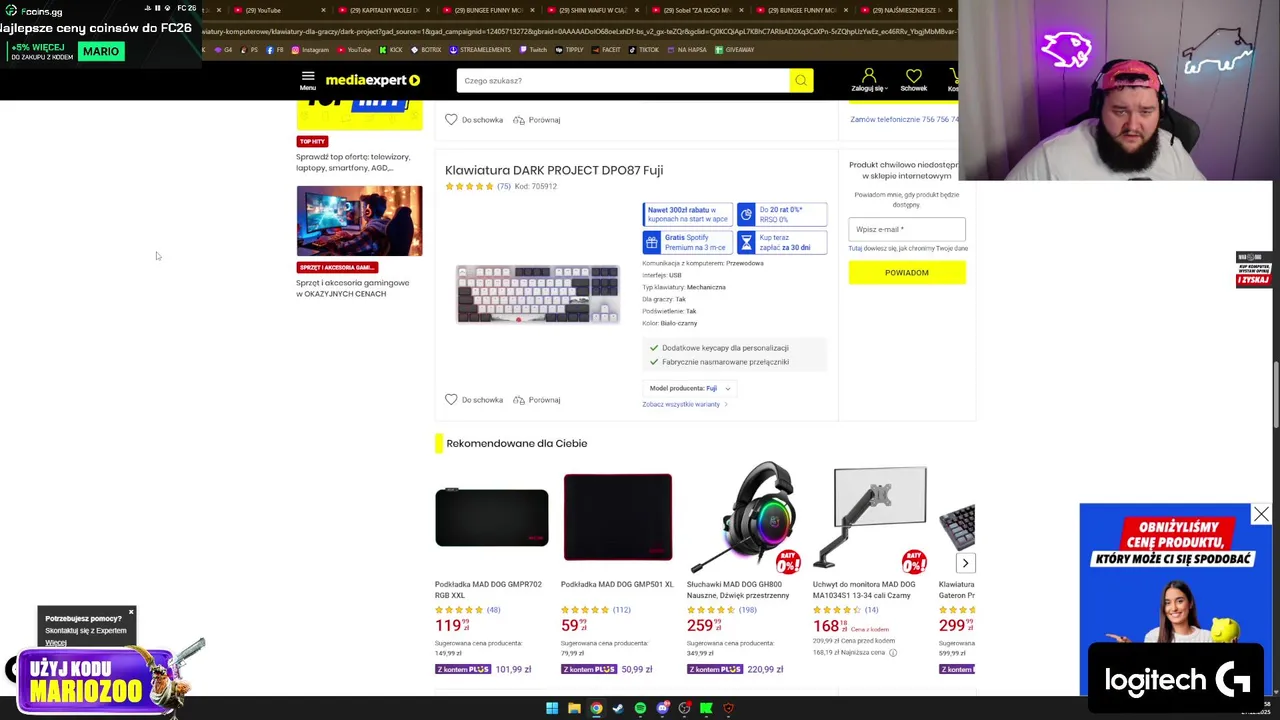Image resolution: width=1280 pixels, height=720 pixels.
Task: Open the Windows Start button
Action: [552, 708]
